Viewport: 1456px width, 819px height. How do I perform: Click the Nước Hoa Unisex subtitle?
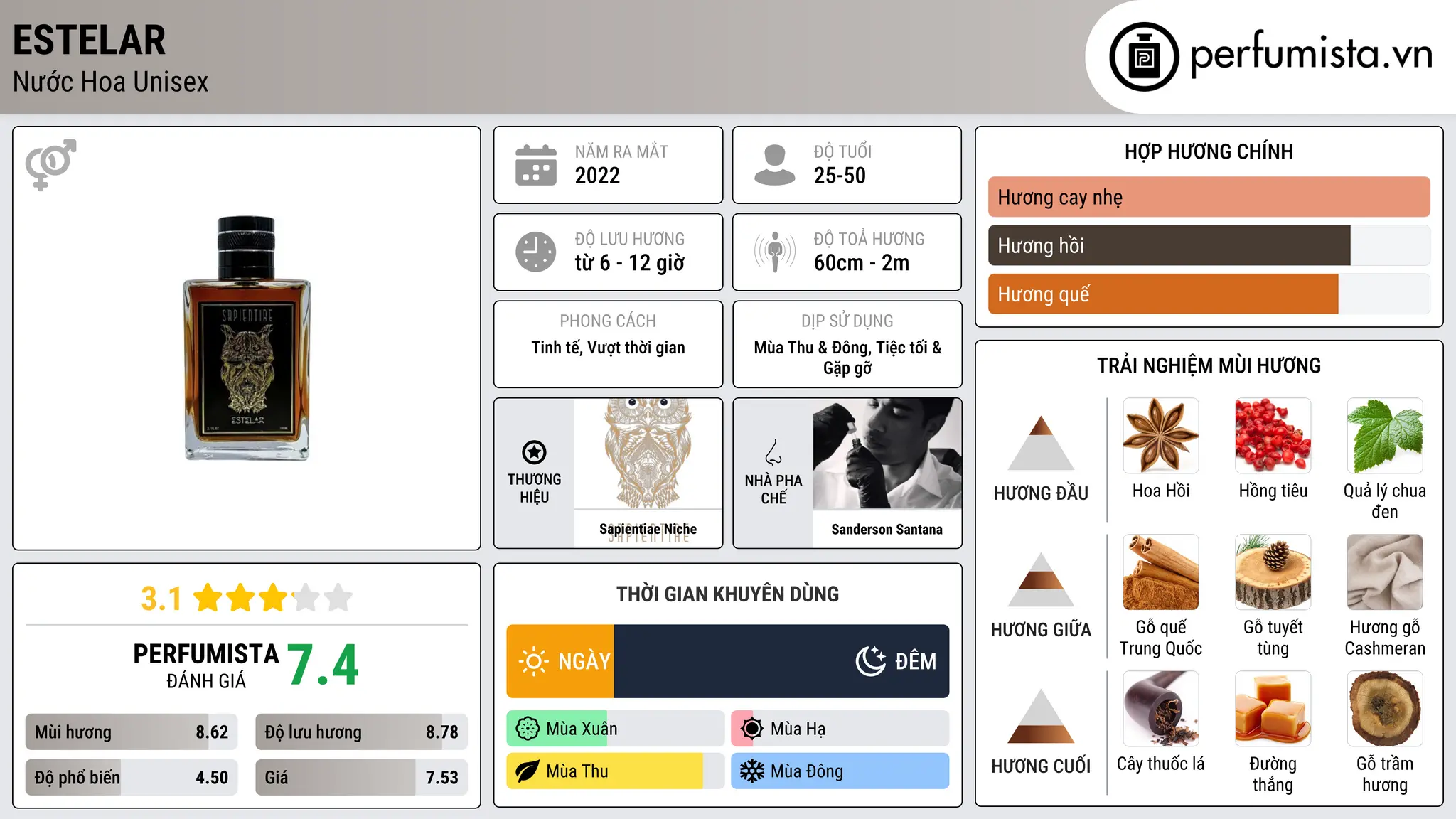110,82
